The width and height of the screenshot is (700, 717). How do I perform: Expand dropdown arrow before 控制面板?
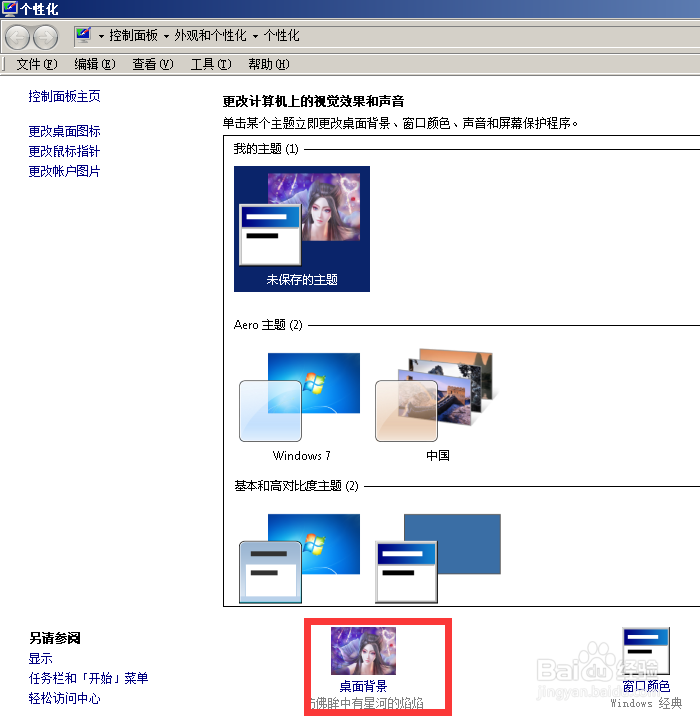point(101,36)
